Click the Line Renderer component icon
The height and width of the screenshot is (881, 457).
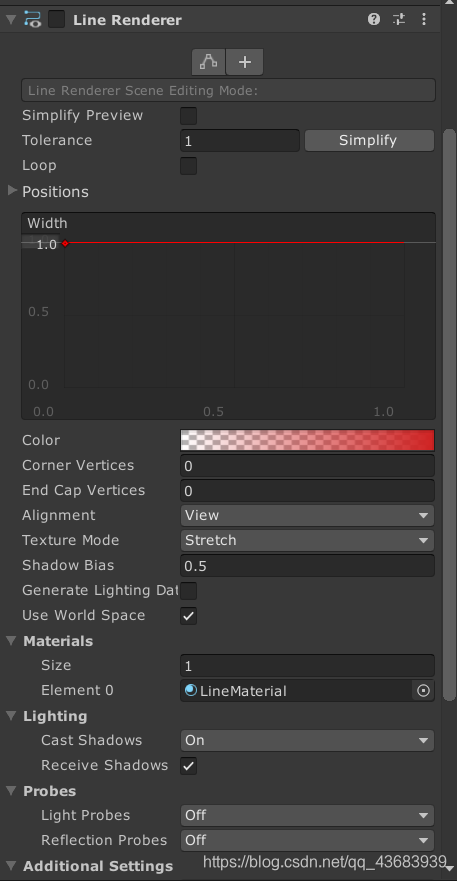(33, 20)
